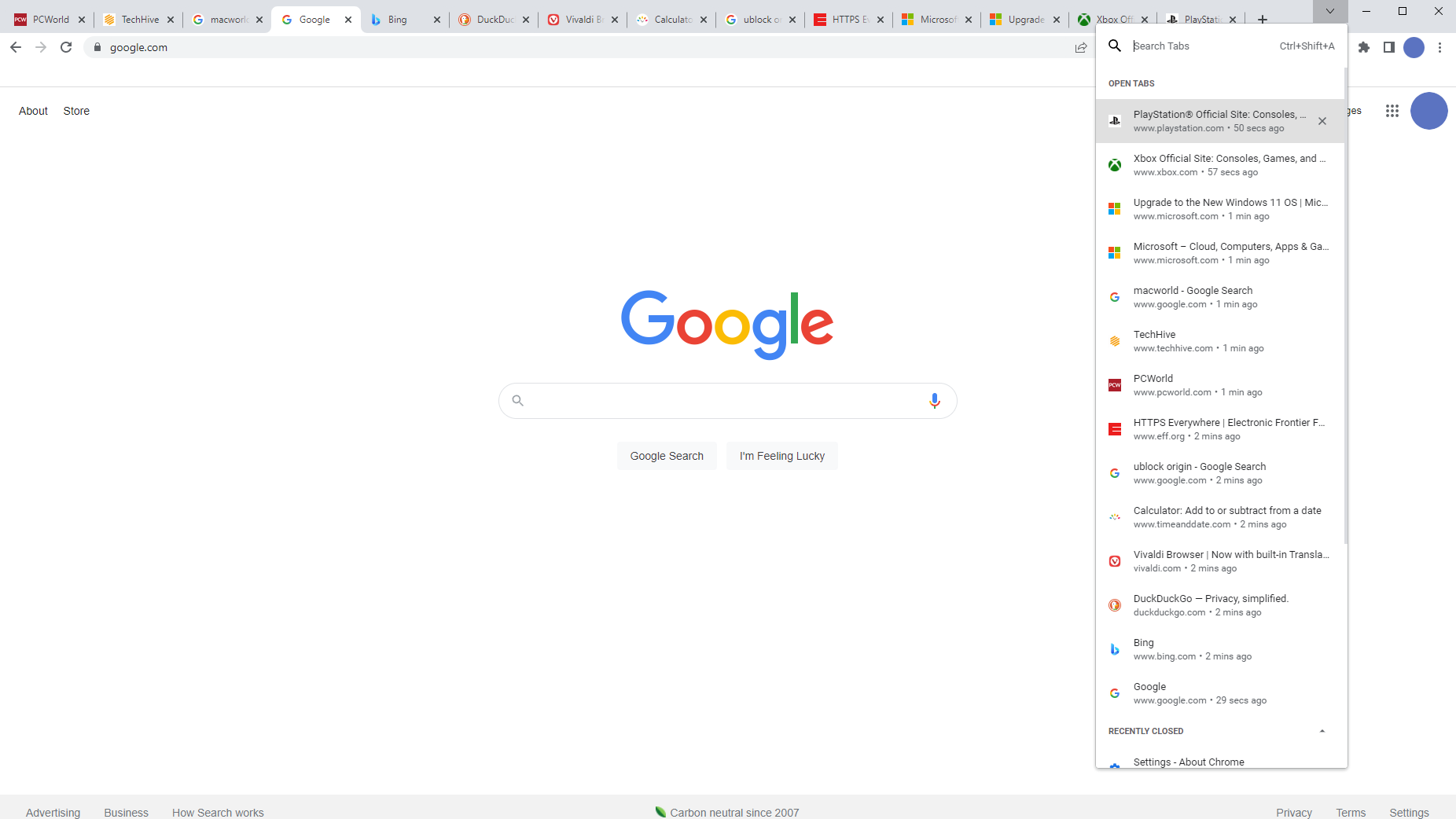Image resolution: width=1456 pixels, height=819 pixels.
Task: Open the Extensions puzzle icon
Action: tap(1364, 47)
